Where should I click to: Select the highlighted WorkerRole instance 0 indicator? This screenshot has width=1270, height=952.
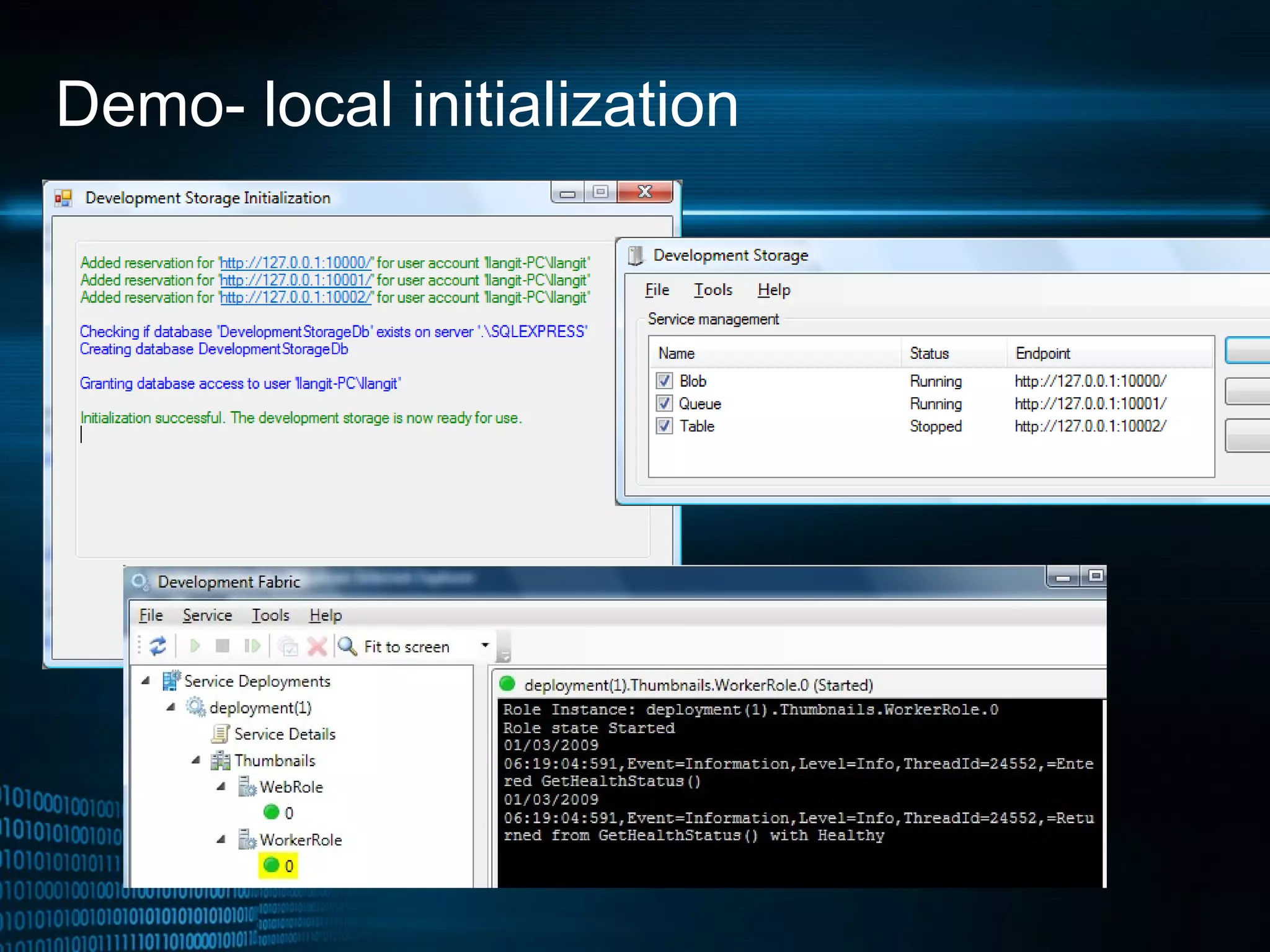pos(278,865)
